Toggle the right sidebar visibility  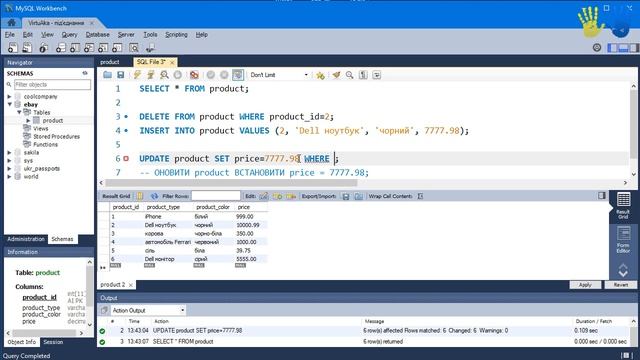pos(633,48)
